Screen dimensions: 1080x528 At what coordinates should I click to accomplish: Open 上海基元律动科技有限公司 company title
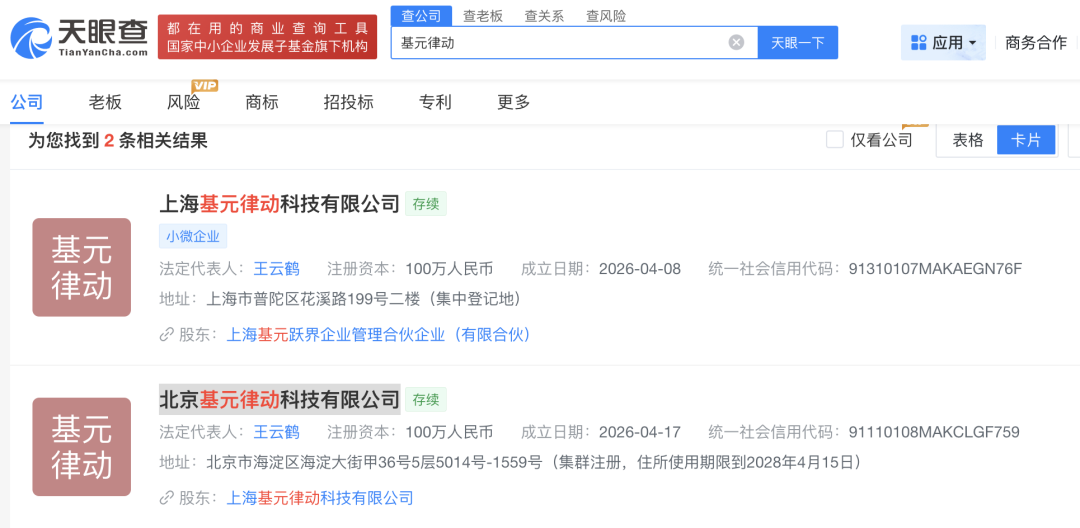tap(280, 204)
